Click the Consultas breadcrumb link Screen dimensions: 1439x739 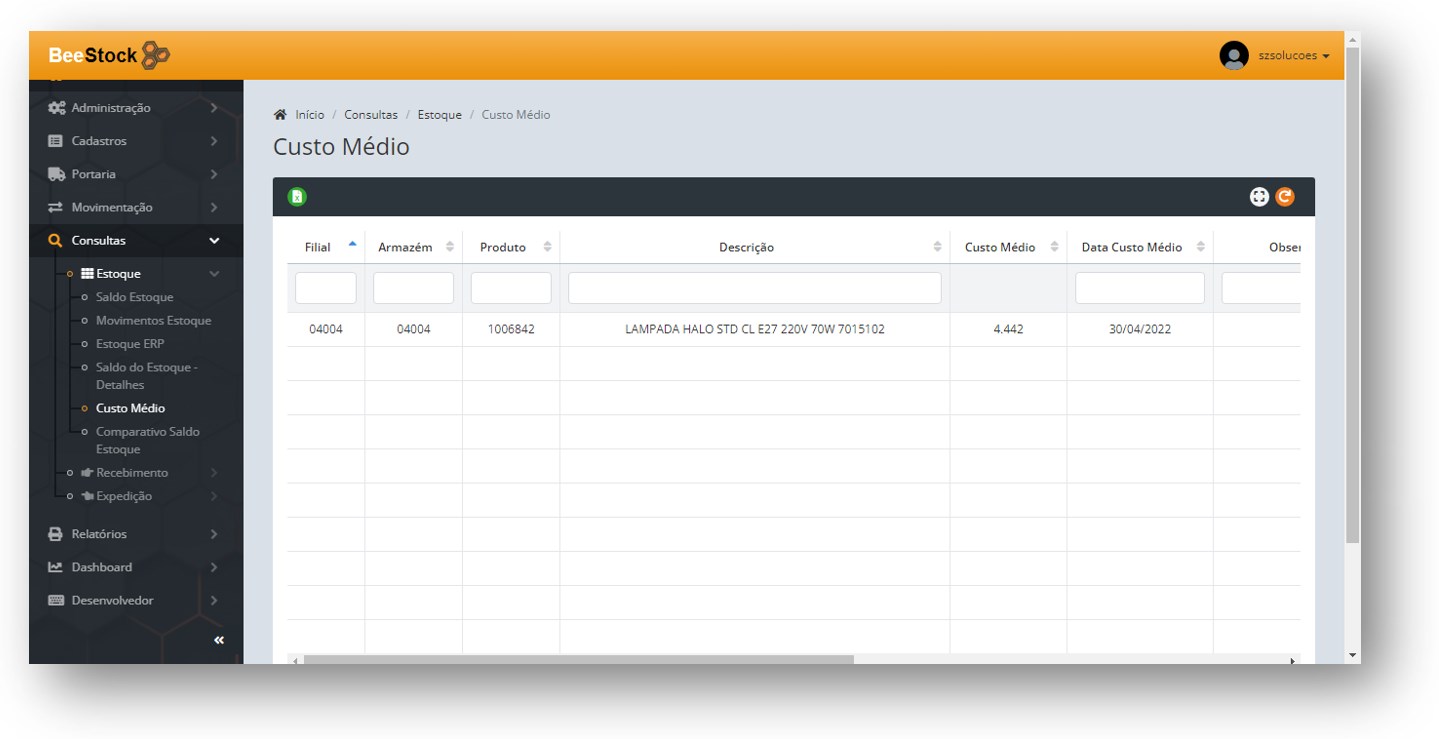tap(370, 115)
